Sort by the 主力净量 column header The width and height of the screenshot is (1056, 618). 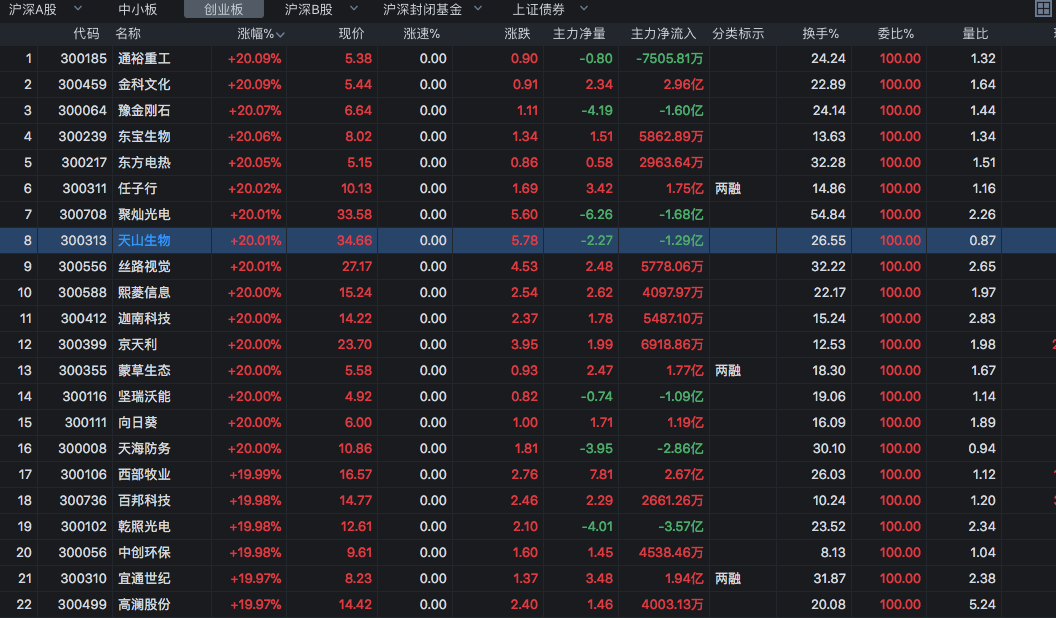[579, 34]
